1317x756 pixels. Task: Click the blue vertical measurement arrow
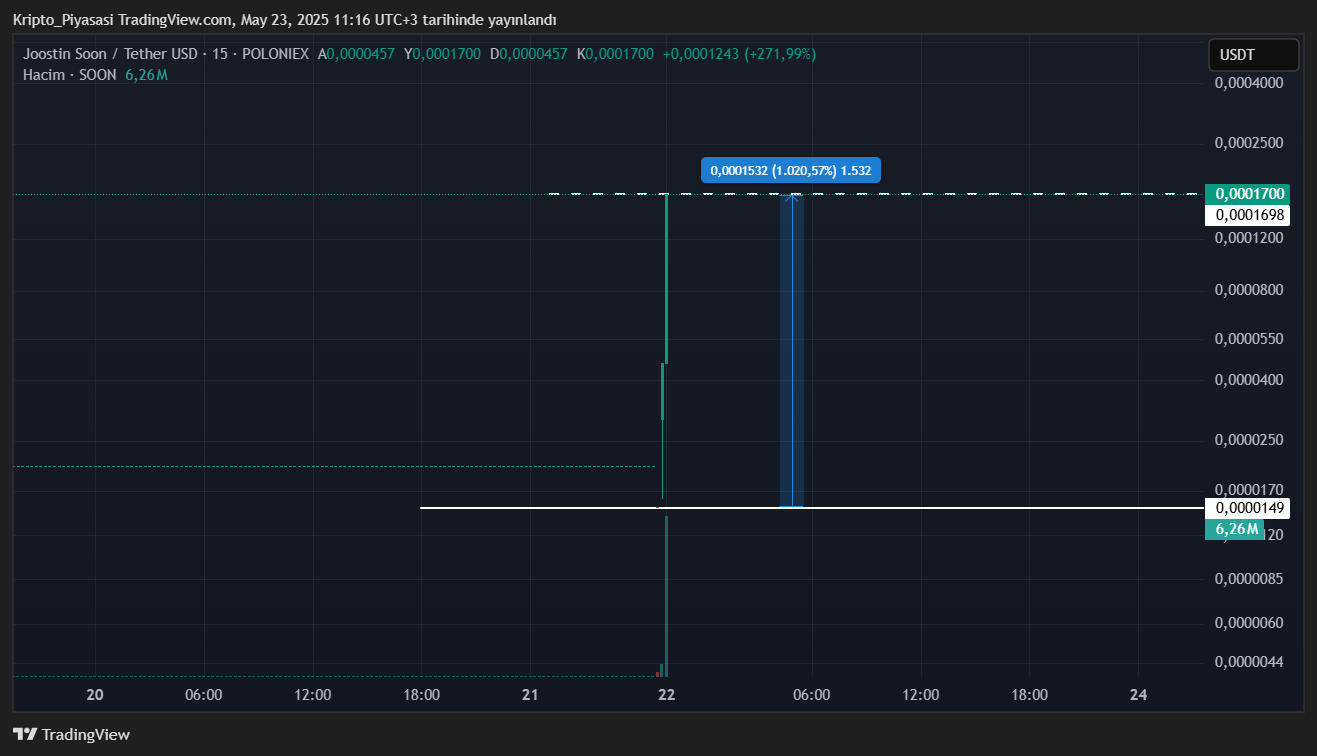tap(792, 350)
